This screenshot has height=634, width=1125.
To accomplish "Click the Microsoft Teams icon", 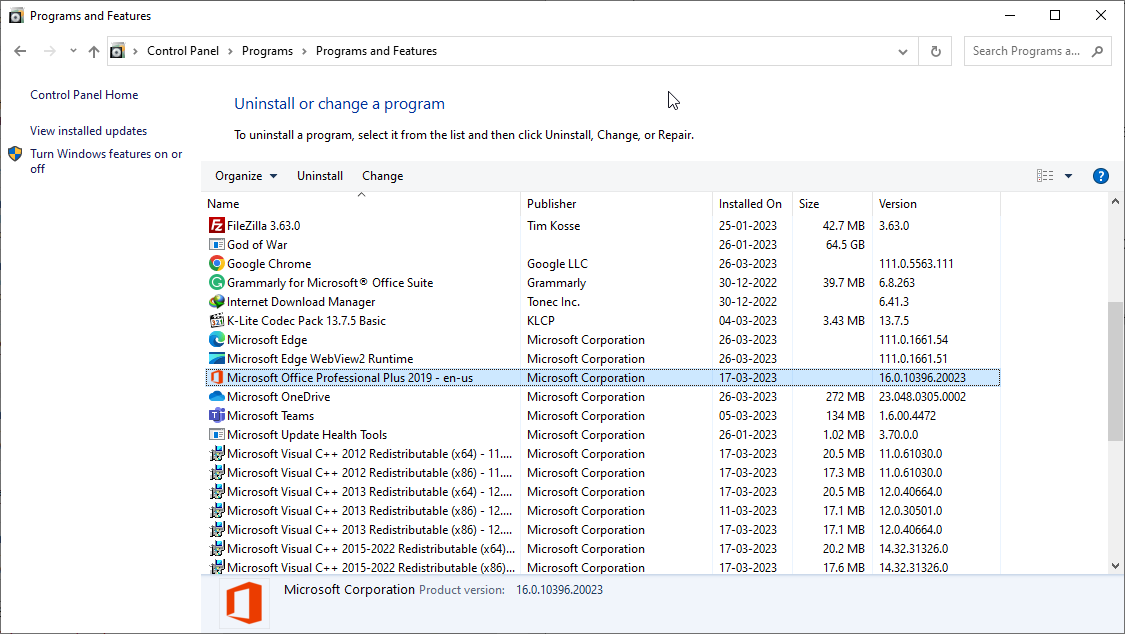I will click(x=216, y=415).
